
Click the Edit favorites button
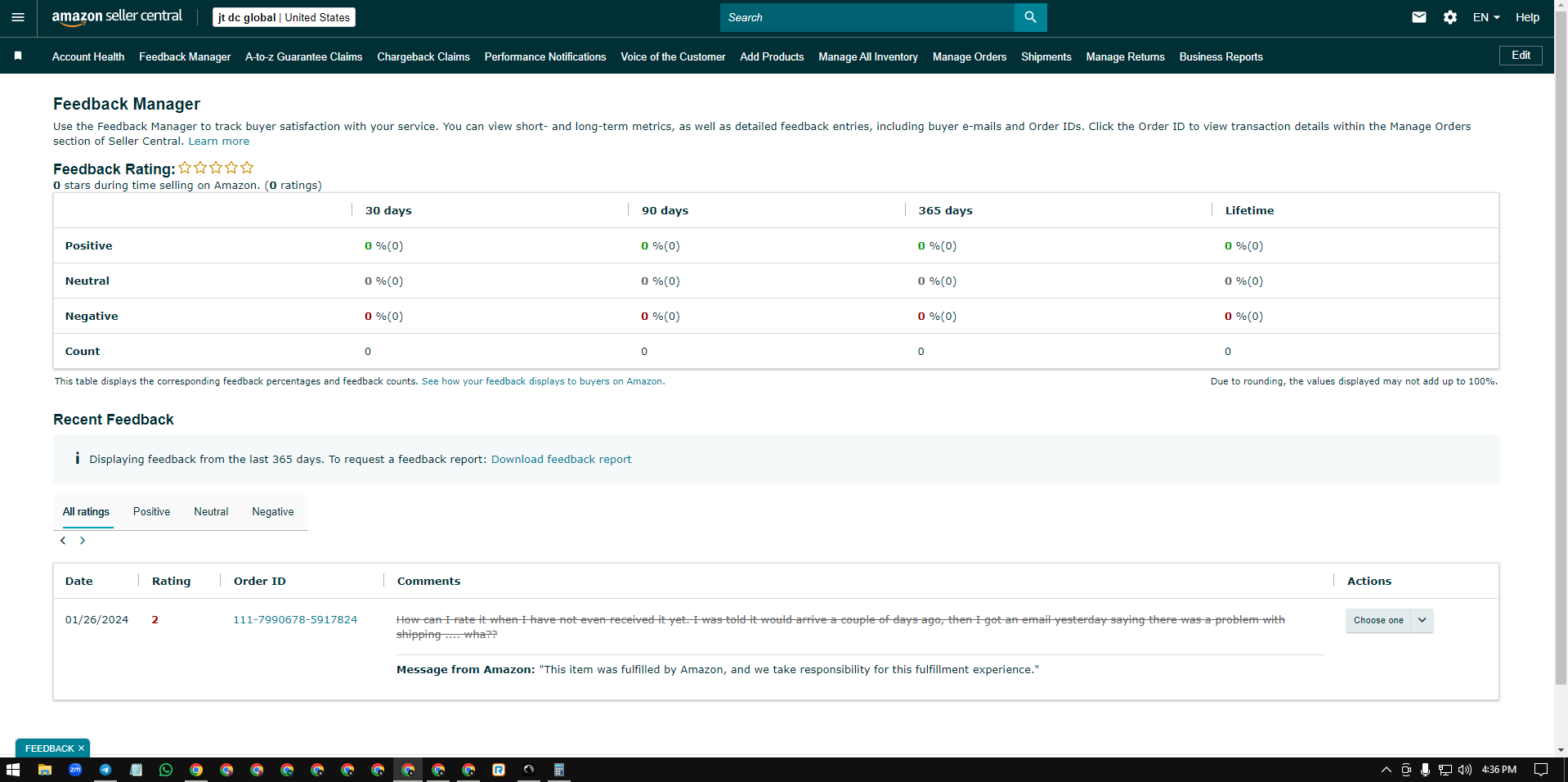(1521, 56)
